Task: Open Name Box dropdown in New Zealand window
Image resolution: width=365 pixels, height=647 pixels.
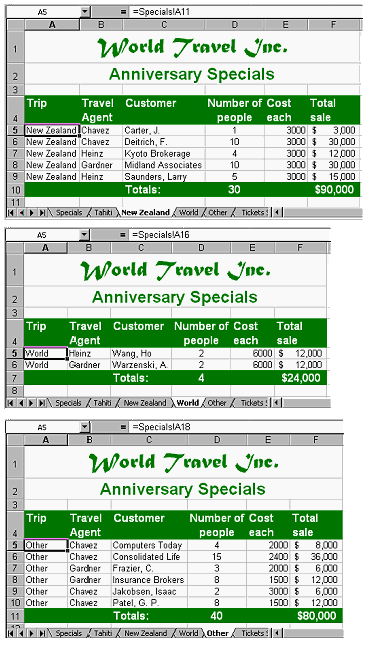Action: 85,12
